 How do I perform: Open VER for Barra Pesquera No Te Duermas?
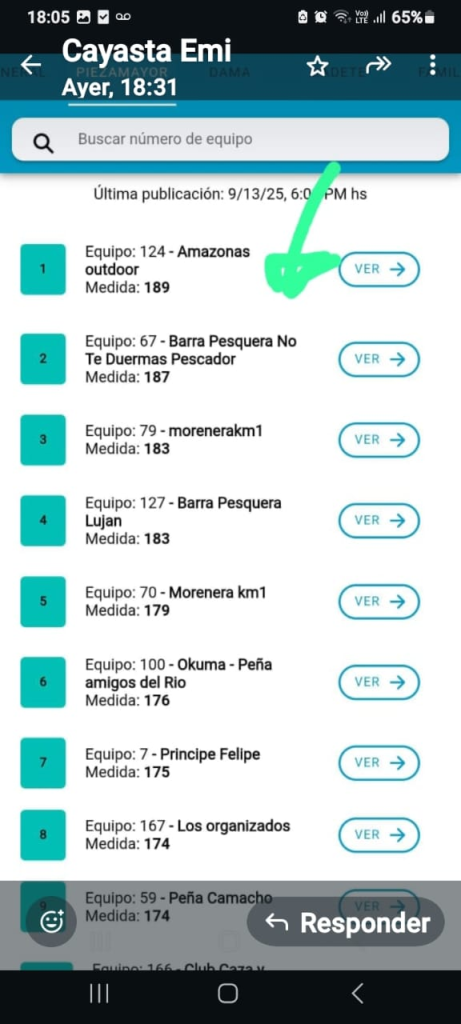tap(379, 359)
